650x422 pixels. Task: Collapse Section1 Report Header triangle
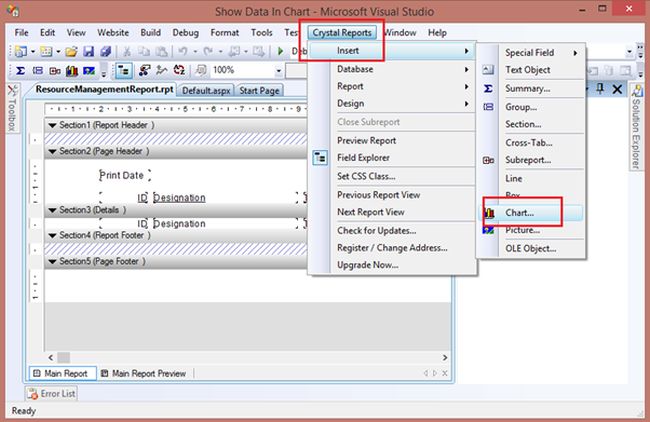[52, 125]
